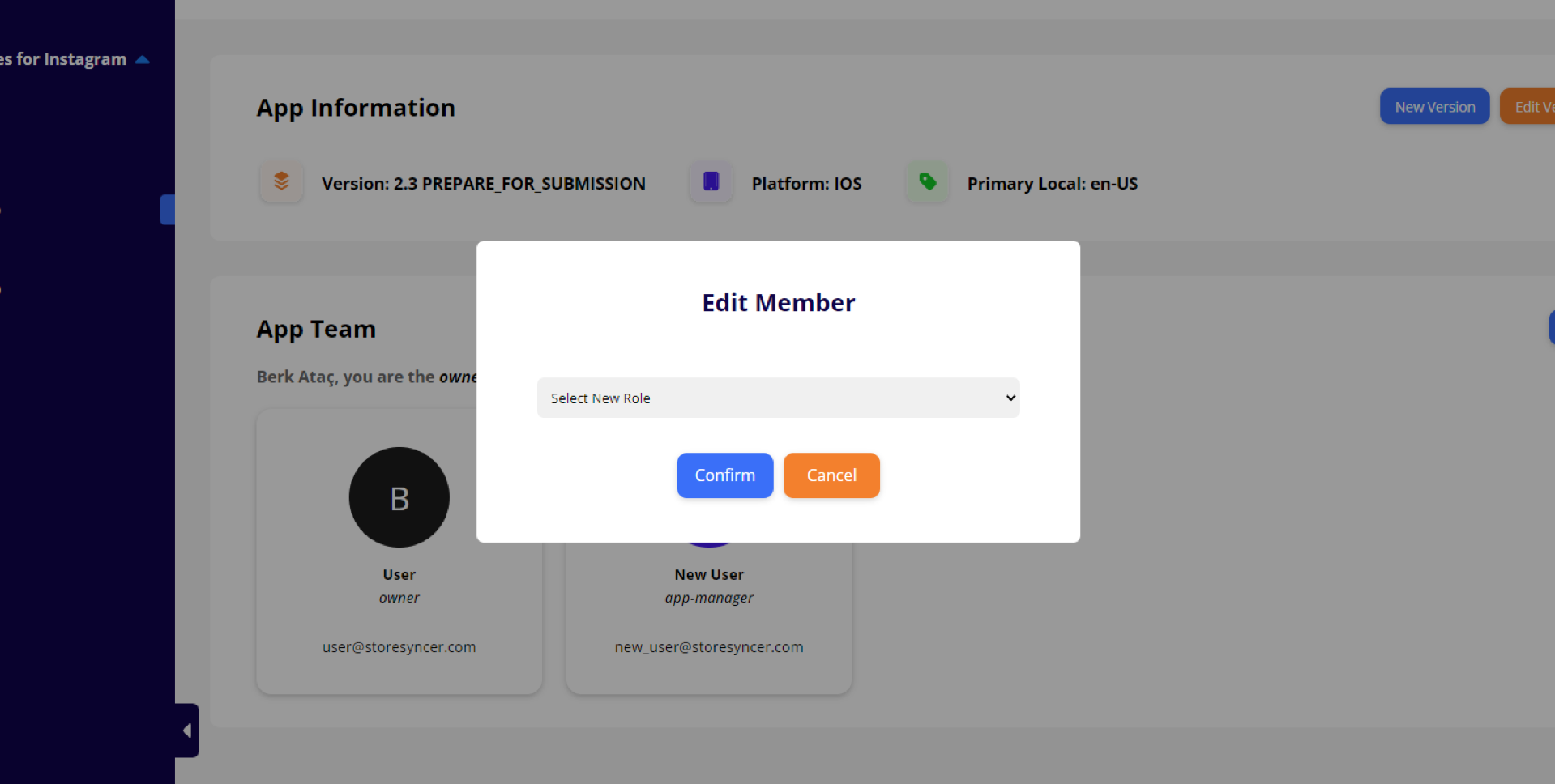This screenshot has width=1555, height=784.
Task: Click the user@storesyncer.com email
Action: coord(399,647)
